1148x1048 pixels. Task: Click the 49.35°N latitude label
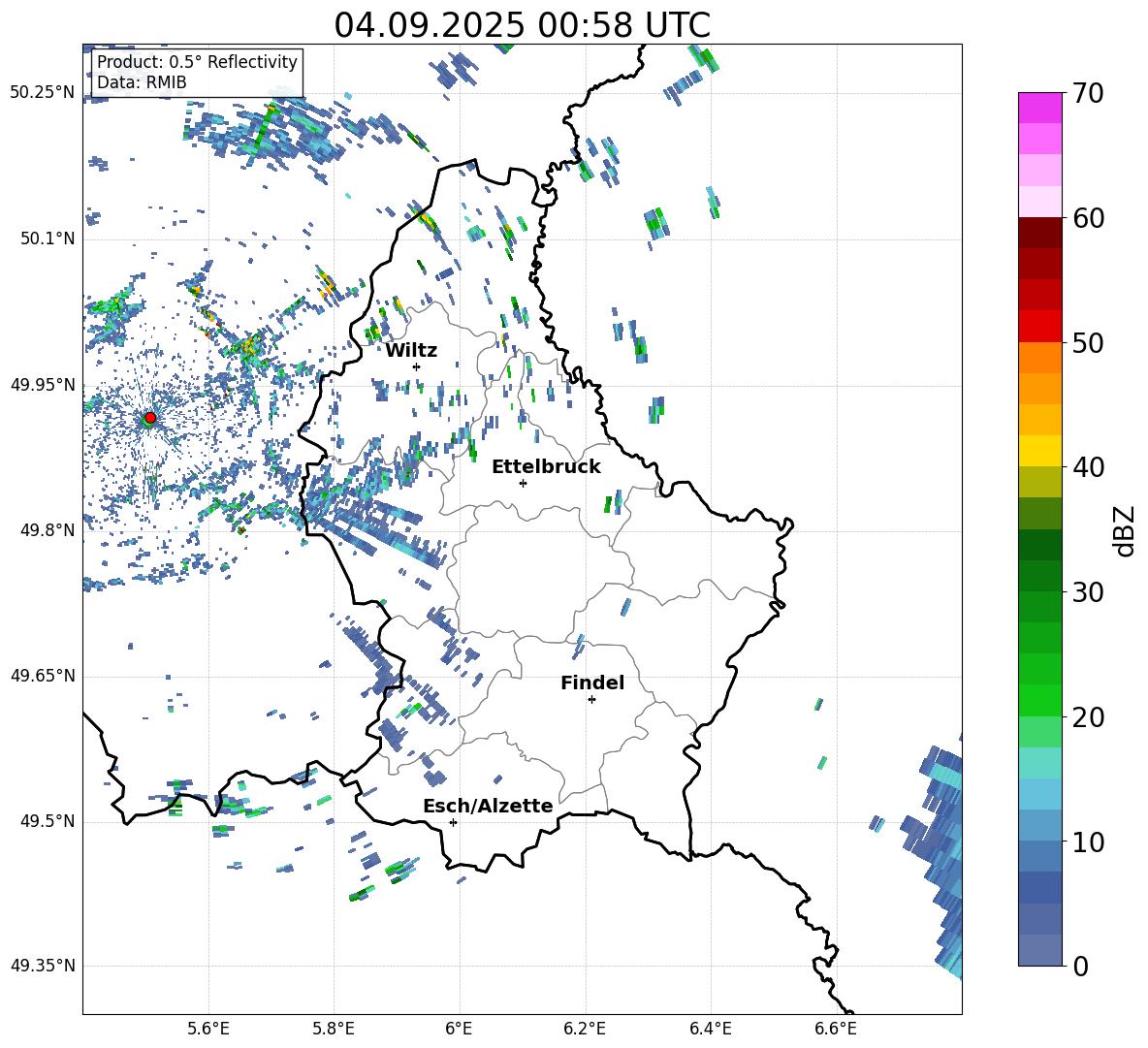(43, 966)
